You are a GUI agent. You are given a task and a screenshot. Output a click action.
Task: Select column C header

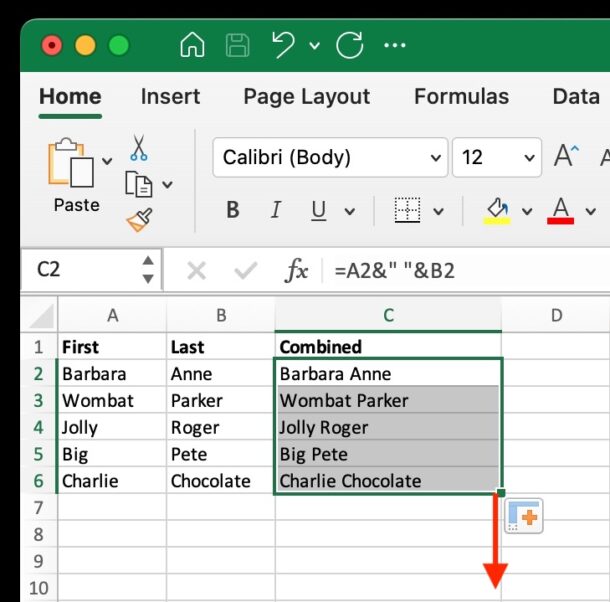tap(388, 315)
